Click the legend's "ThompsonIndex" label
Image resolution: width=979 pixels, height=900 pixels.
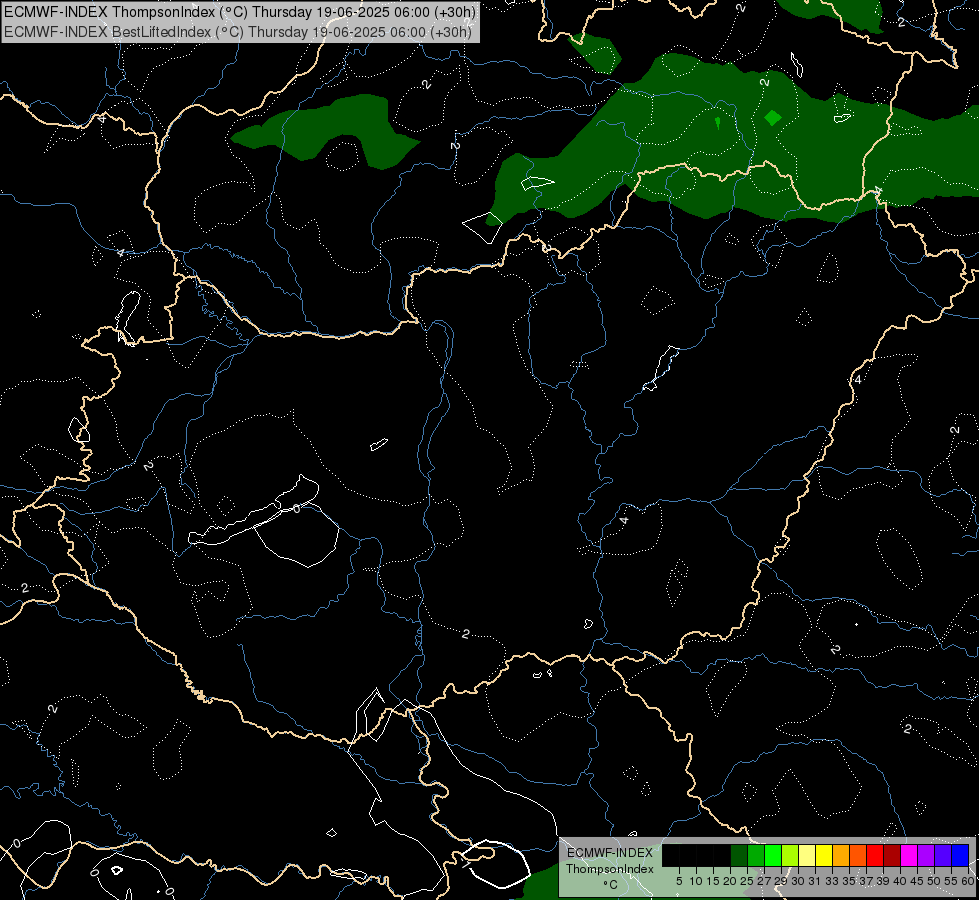(610, 869)
